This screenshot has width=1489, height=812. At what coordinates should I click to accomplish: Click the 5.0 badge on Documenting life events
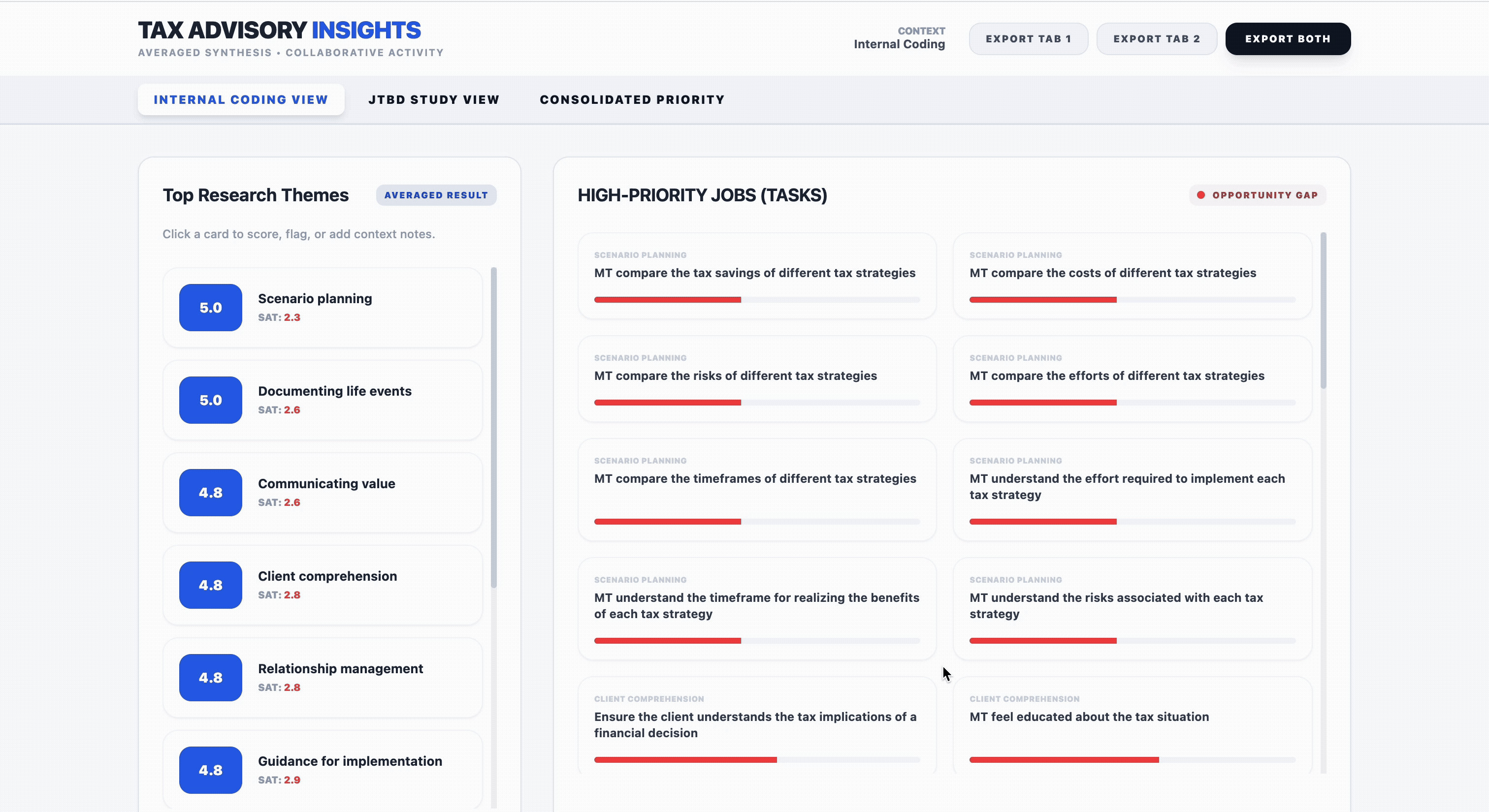[210, 400]
